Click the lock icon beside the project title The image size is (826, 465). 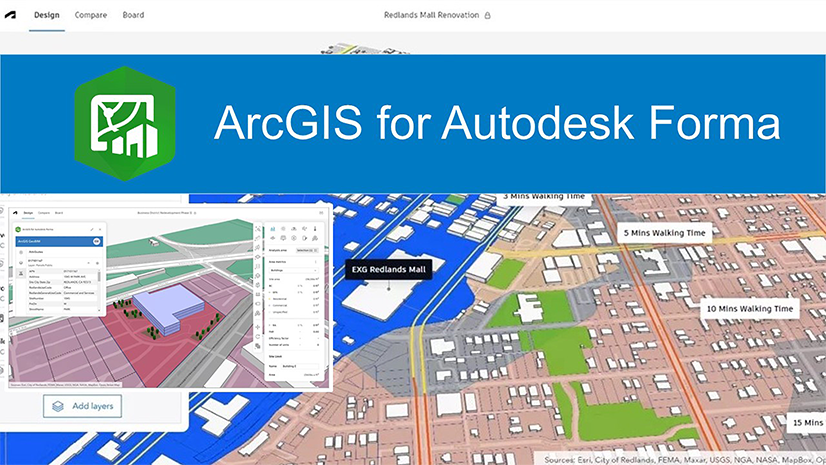pos(487,15)
